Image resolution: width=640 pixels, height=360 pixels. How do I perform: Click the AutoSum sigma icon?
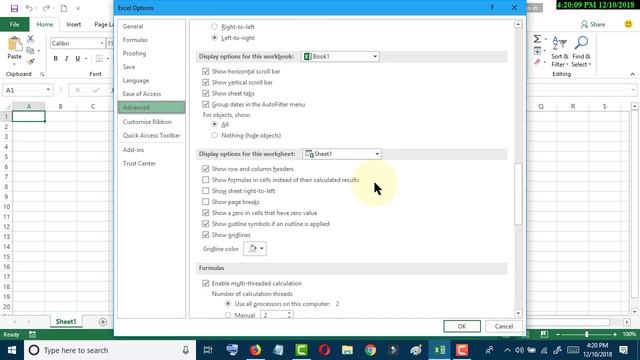click(537, 39)
